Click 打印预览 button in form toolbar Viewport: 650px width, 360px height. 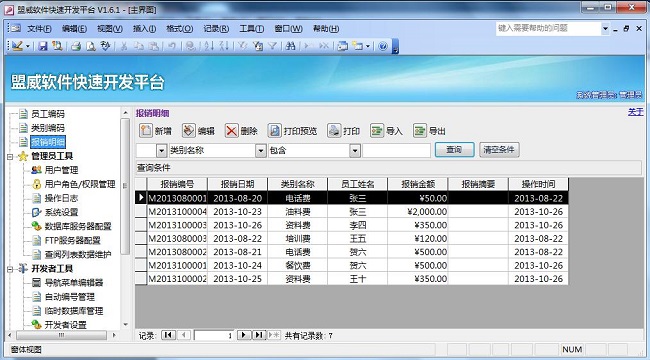point(292,131)
